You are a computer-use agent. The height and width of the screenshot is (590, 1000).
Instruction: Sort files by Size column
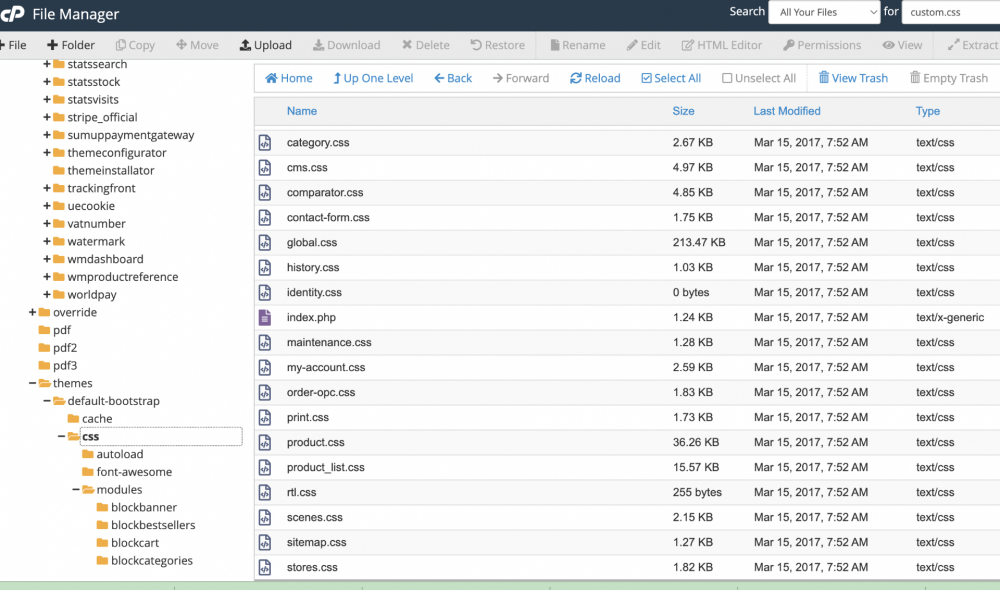coord(683,111)
